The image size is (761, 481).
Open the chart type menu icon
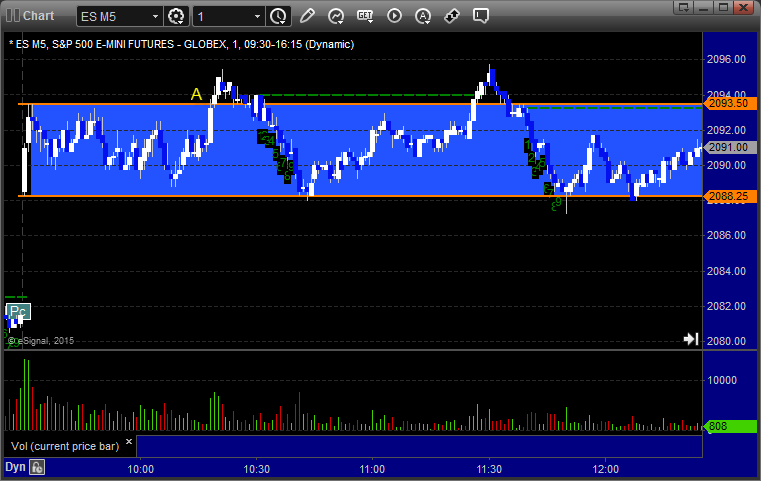[x=336, y=16]
